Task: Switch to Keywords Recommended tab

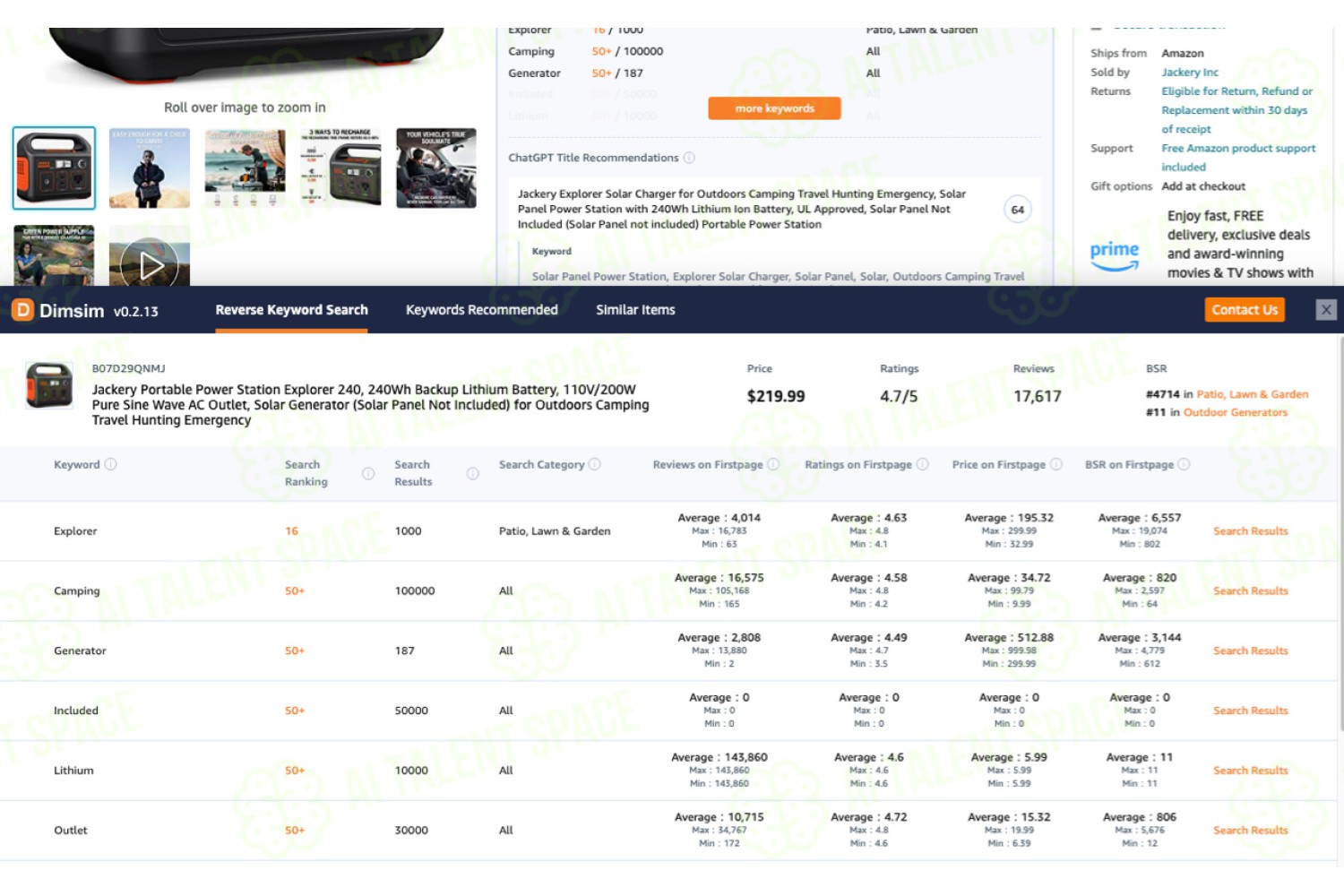Action: (x=481, y=310)
